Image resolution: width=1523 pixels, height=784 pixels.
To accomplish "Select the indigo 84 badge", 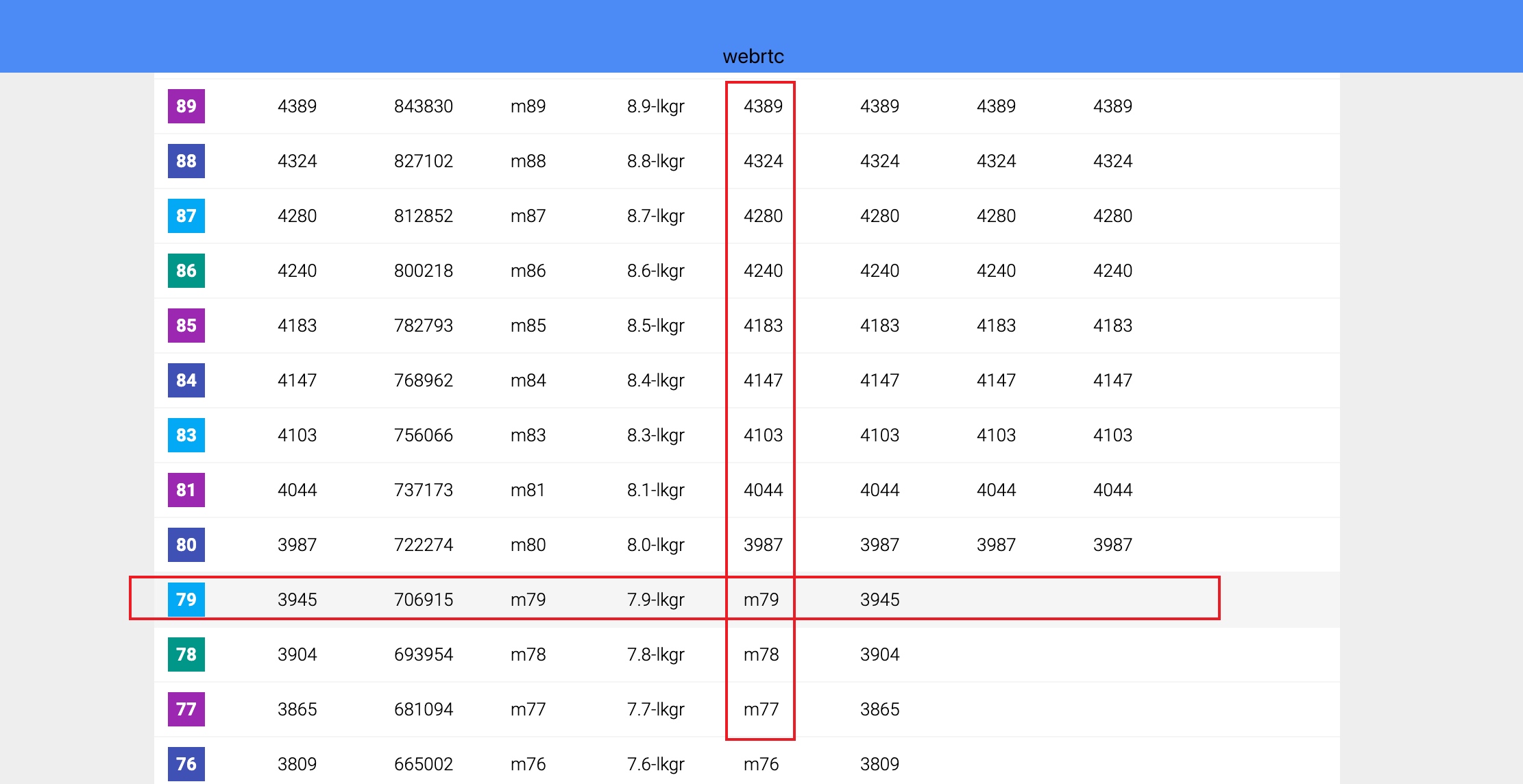I will (x=186, y=380).
